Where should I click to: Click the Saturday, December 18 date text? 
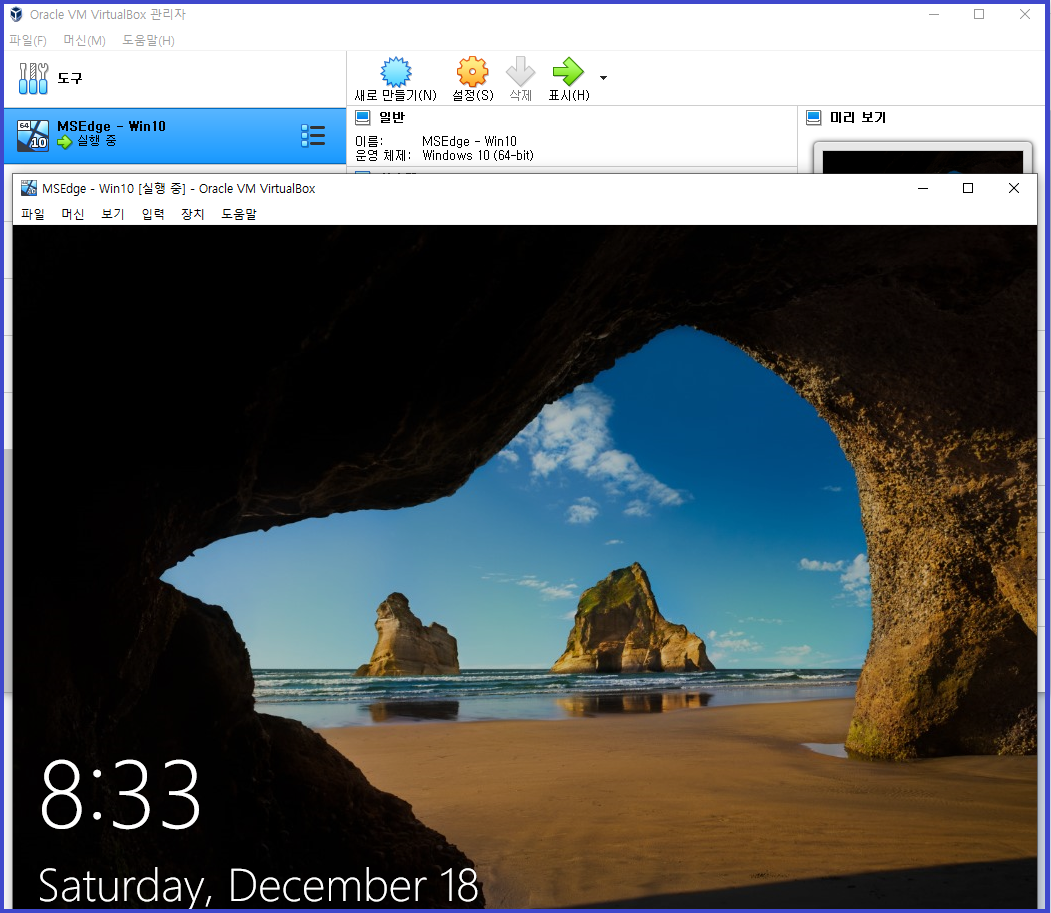pos(258,886)
